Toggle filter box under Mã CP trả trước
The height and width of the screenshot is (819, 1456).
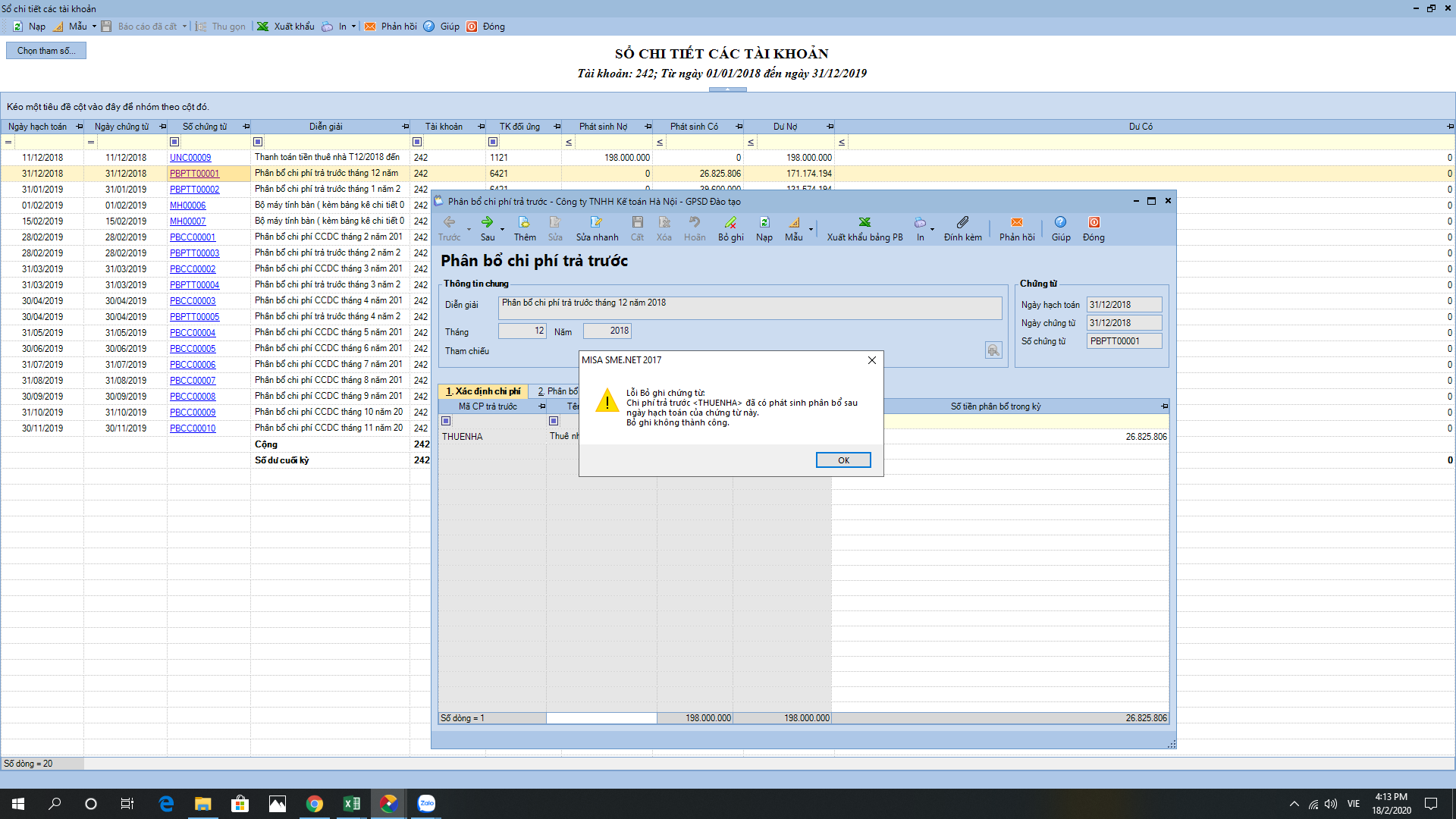point(446,421)
